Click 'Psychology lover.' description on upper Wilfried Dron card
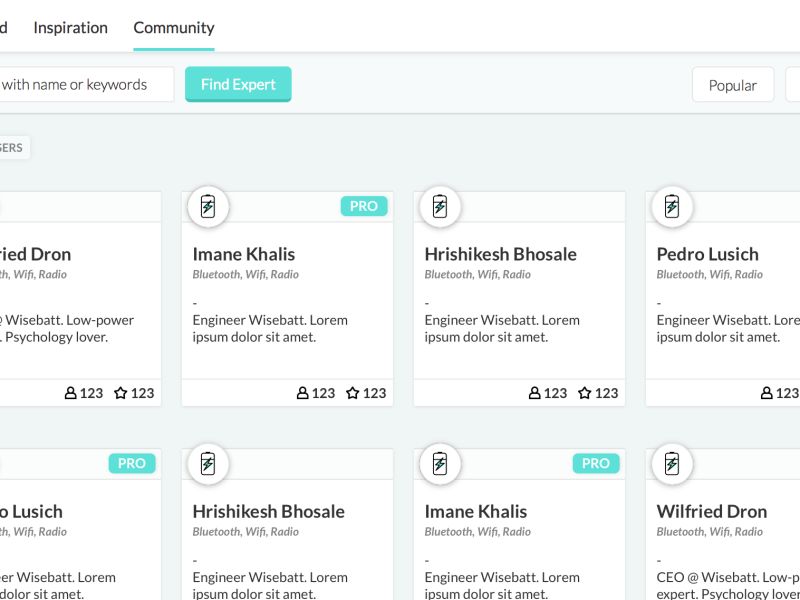The height and width of the screenshot is (600, 800). coord(57,337)
